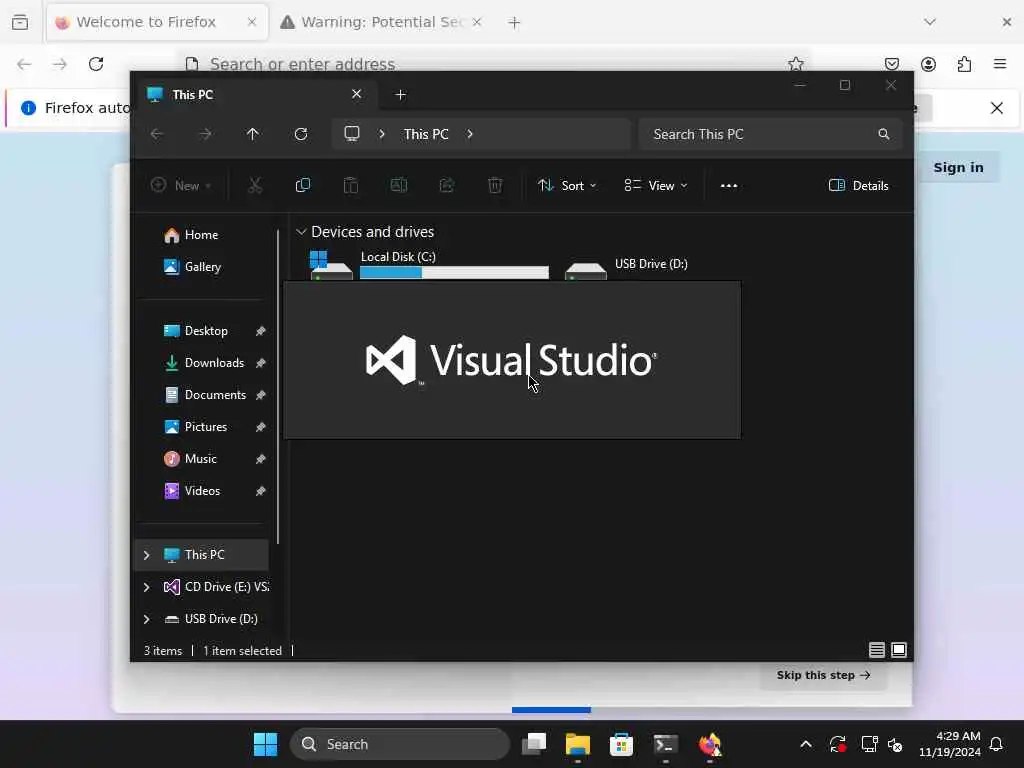
Task: Expand USB Drive (D:) tree node
Action: [x=146, y=619]
